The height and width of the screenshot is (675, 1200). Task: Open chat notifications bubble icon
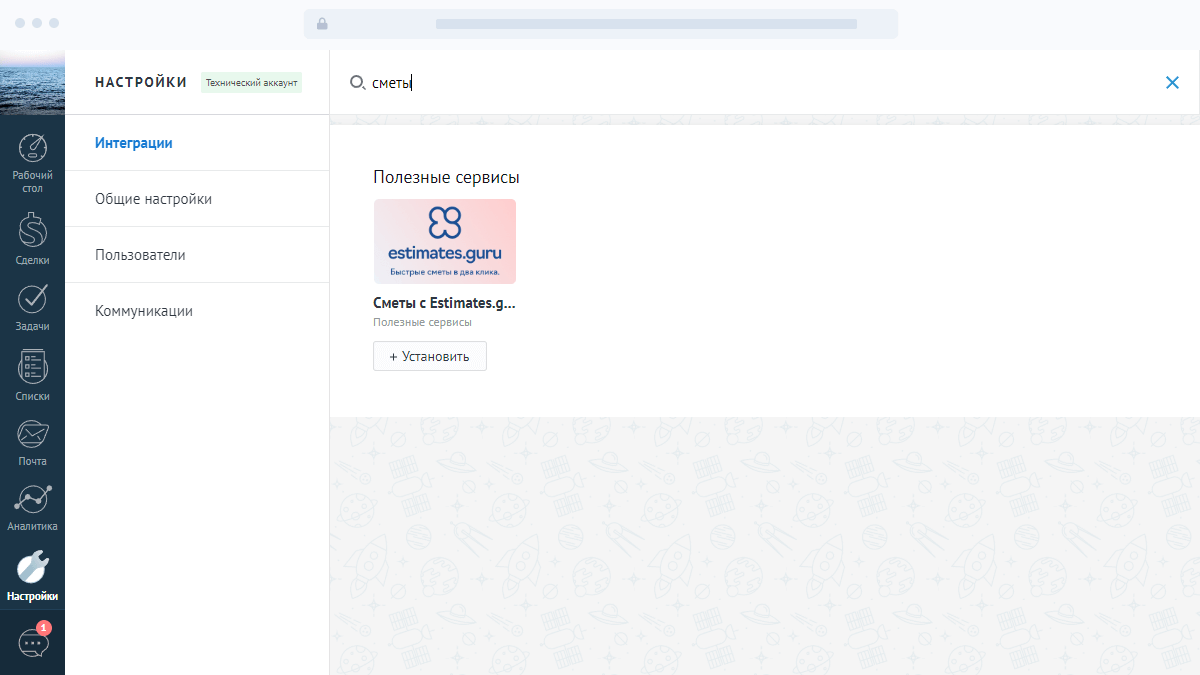[33, 642]
